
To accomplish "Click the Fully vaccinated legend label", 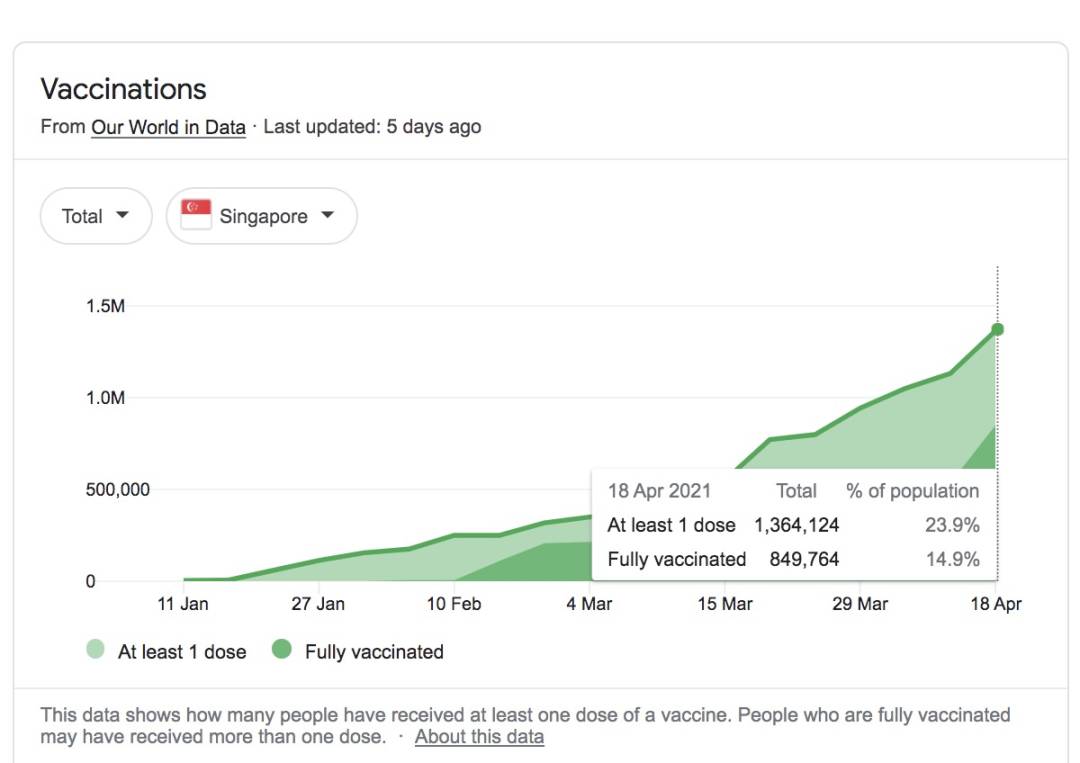I will point(374,652).
